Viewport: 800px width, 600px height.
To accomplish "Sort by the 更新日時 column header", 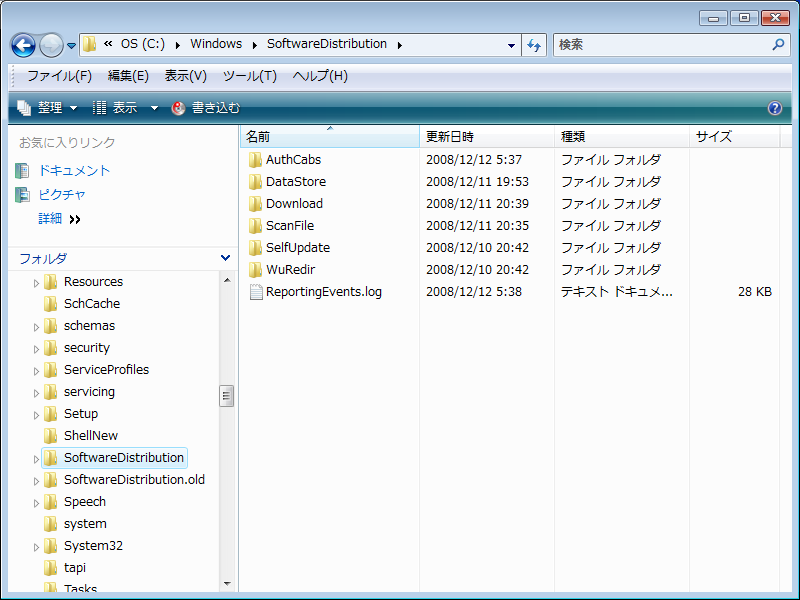I will point(487,136).
